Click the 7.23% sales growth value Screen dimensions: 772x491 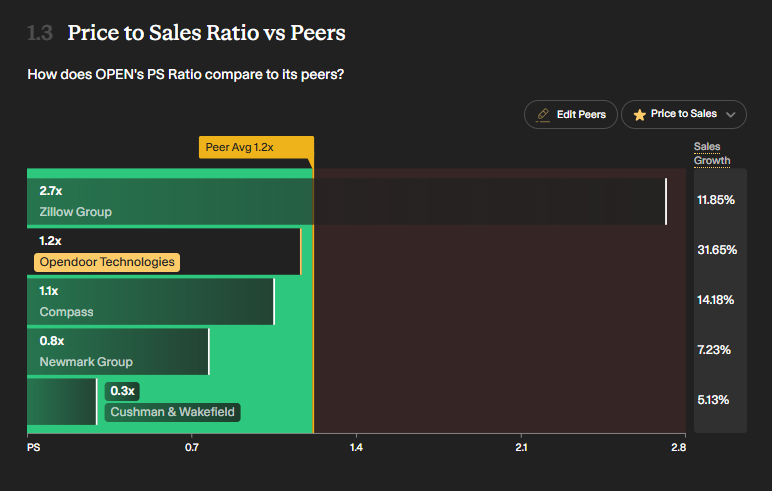pos(714,350)
